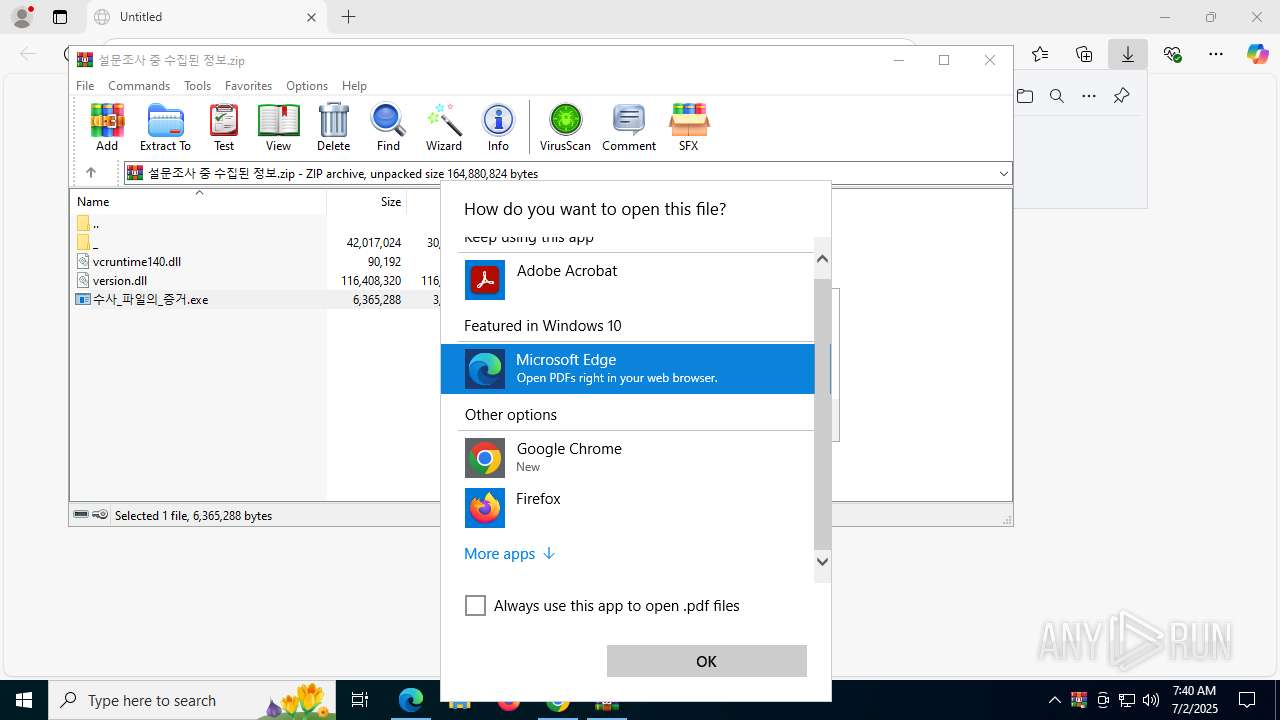Check Always use this app for .pdf

click(x=475, y=606)
